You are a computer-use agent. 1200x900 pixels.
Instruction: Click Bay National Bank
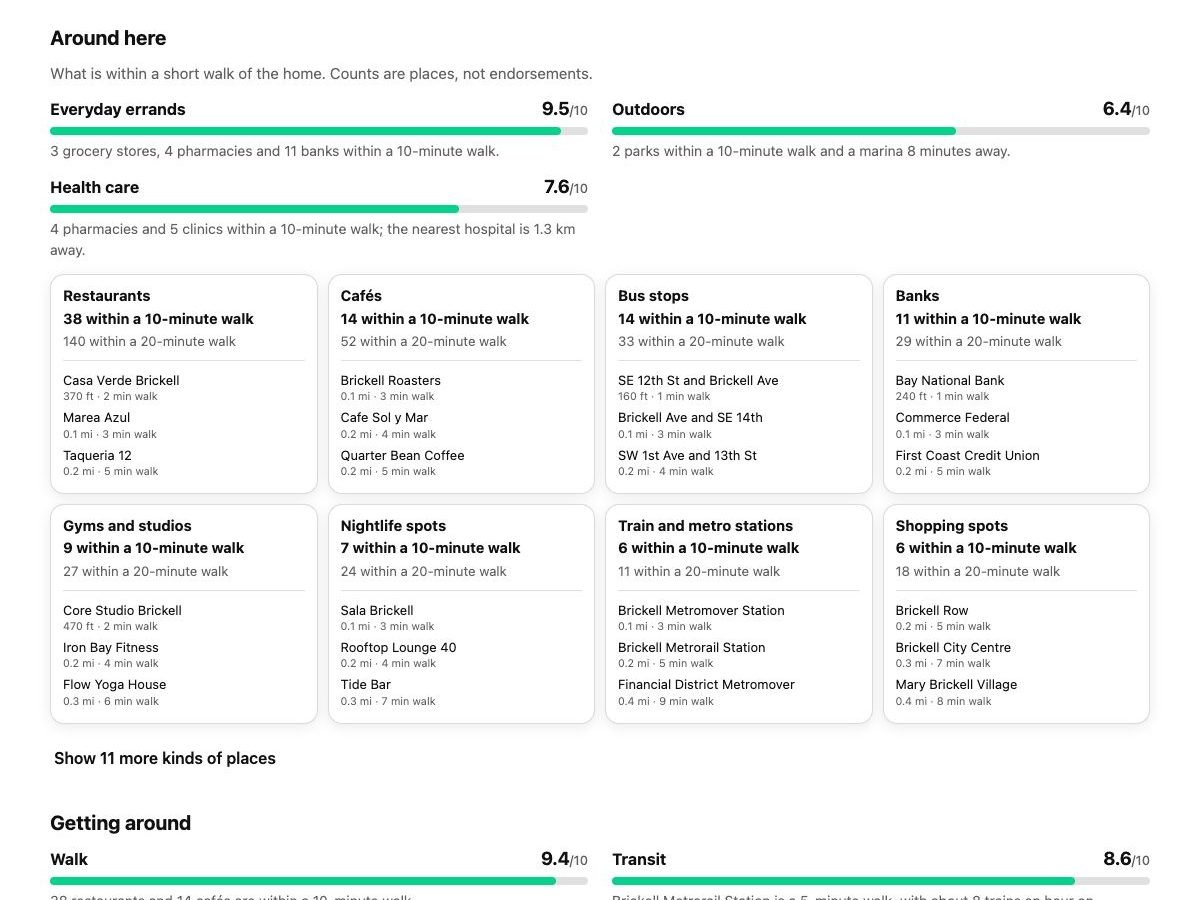tap(950, 380)
